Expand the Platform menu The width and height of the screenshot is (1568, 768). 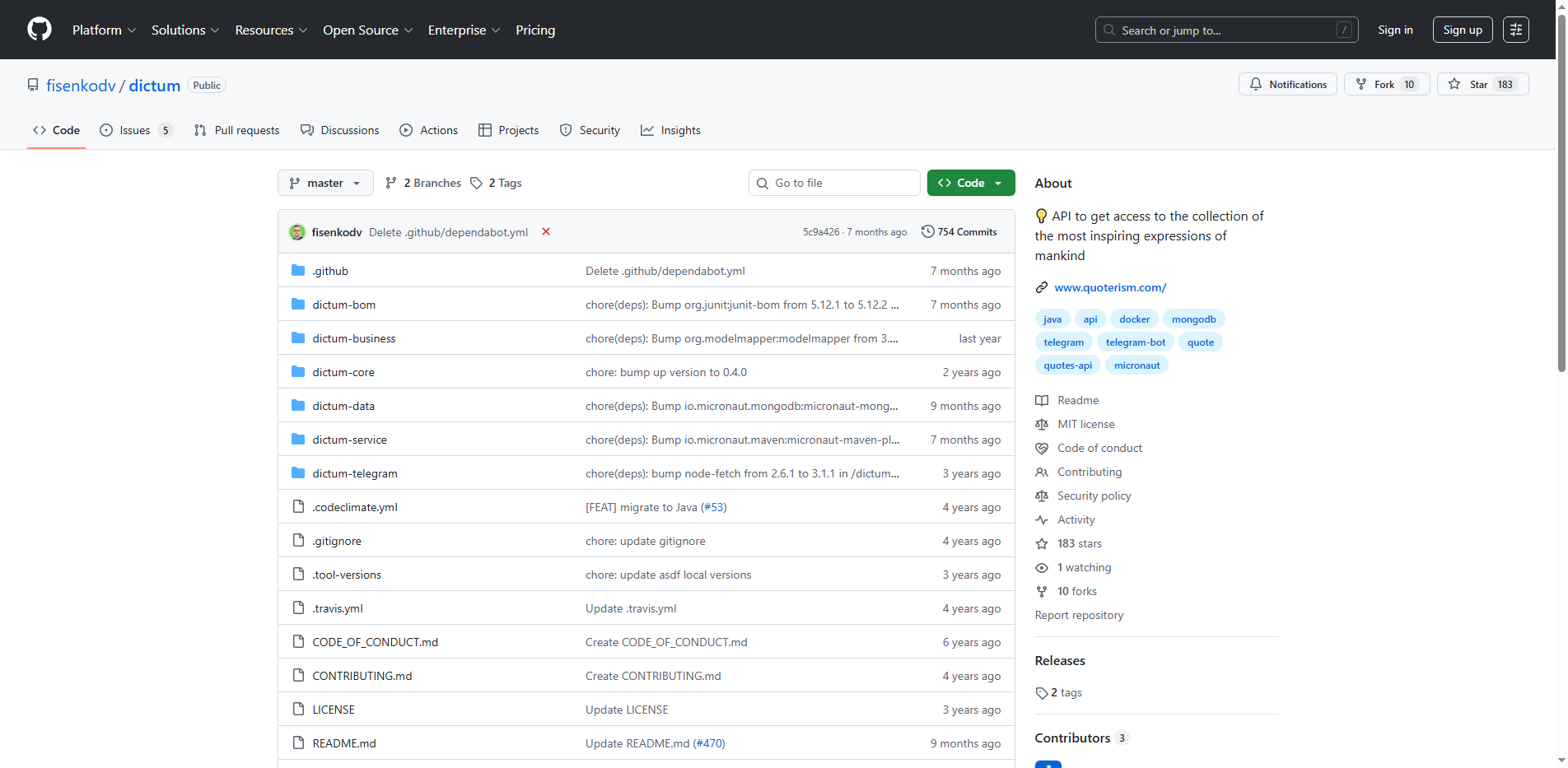[104, 30]
